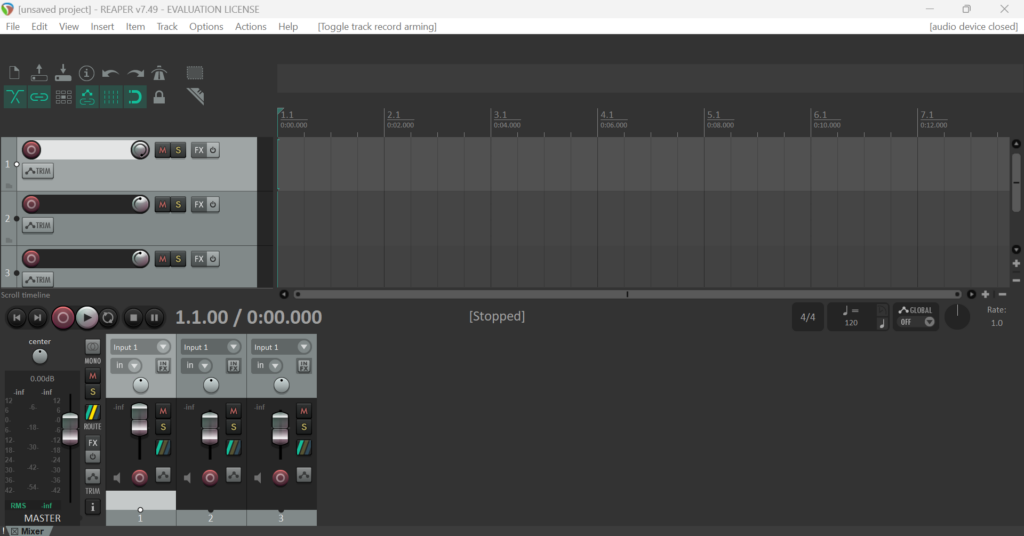Toggle ripple editing grid icon
This screenshot has height=536, width=1024.
(x=63, y=97)
